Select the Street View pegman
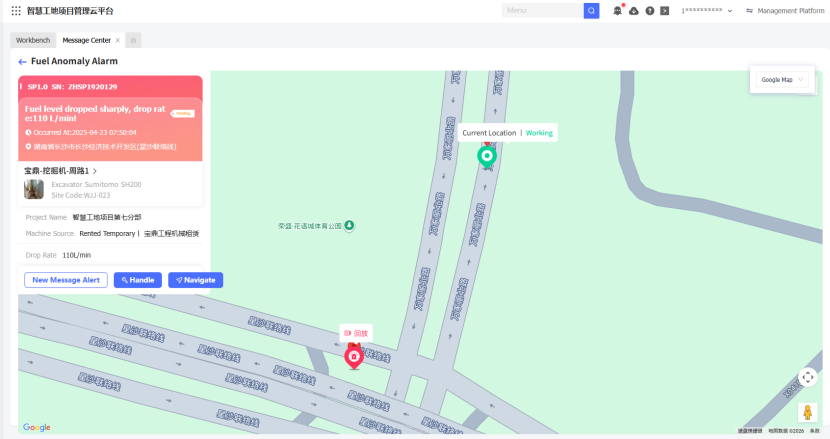Viewport: 830px width, 439px height. click(807, 412)
